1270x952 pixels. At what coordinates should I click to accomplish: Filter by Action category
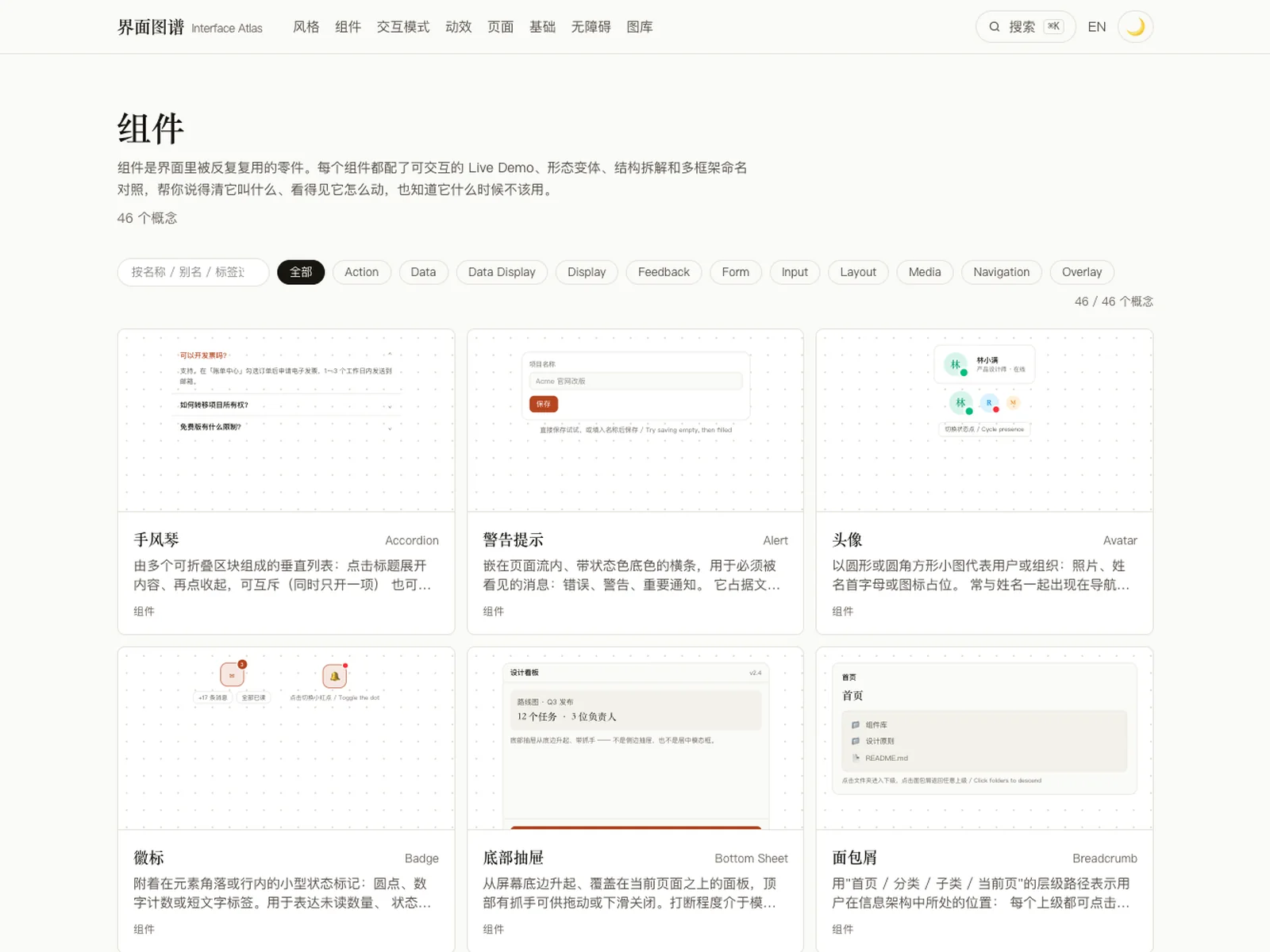point(361,272)
